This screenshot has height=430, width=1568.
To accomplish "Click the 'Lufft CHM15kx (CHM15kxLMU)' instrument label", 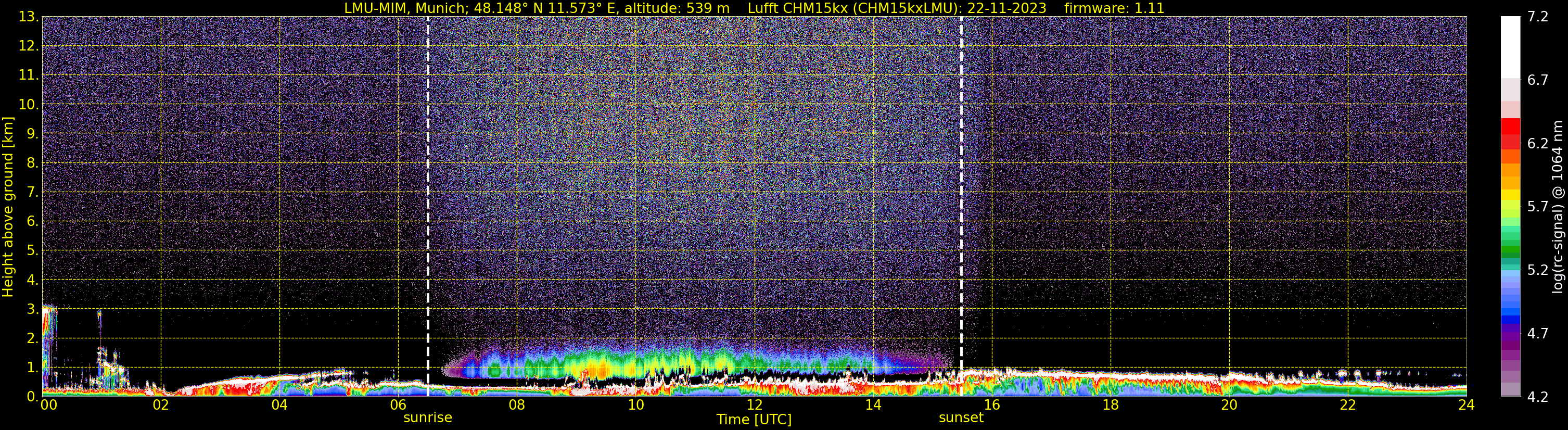I will [x=855, y=8].
